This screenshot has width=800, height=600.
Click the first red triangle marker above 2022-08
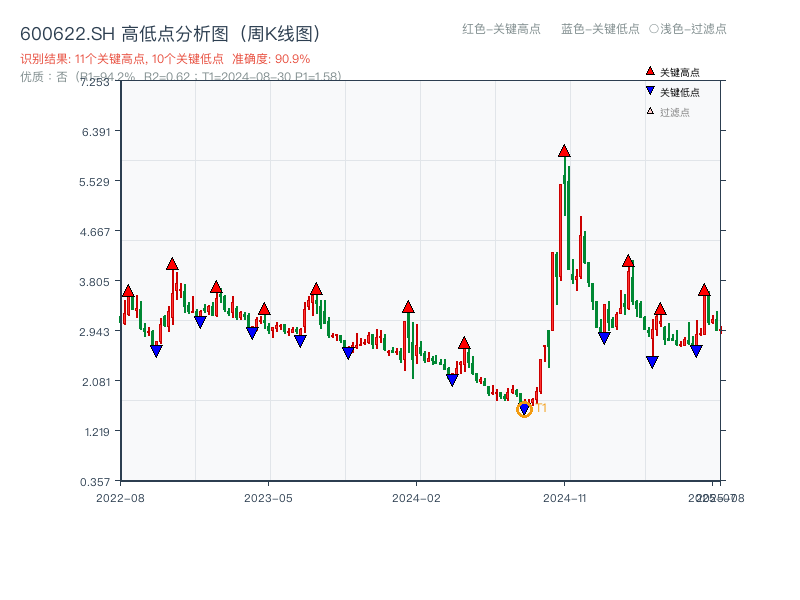point(127,293)
